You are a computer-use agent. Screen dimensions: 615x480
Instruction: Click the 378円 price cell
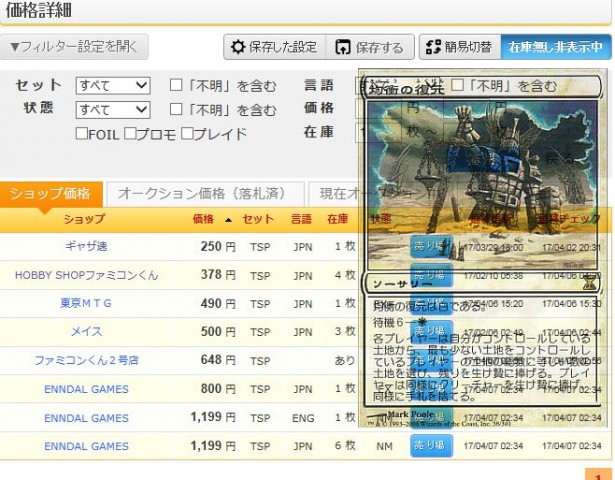point(218,275)
